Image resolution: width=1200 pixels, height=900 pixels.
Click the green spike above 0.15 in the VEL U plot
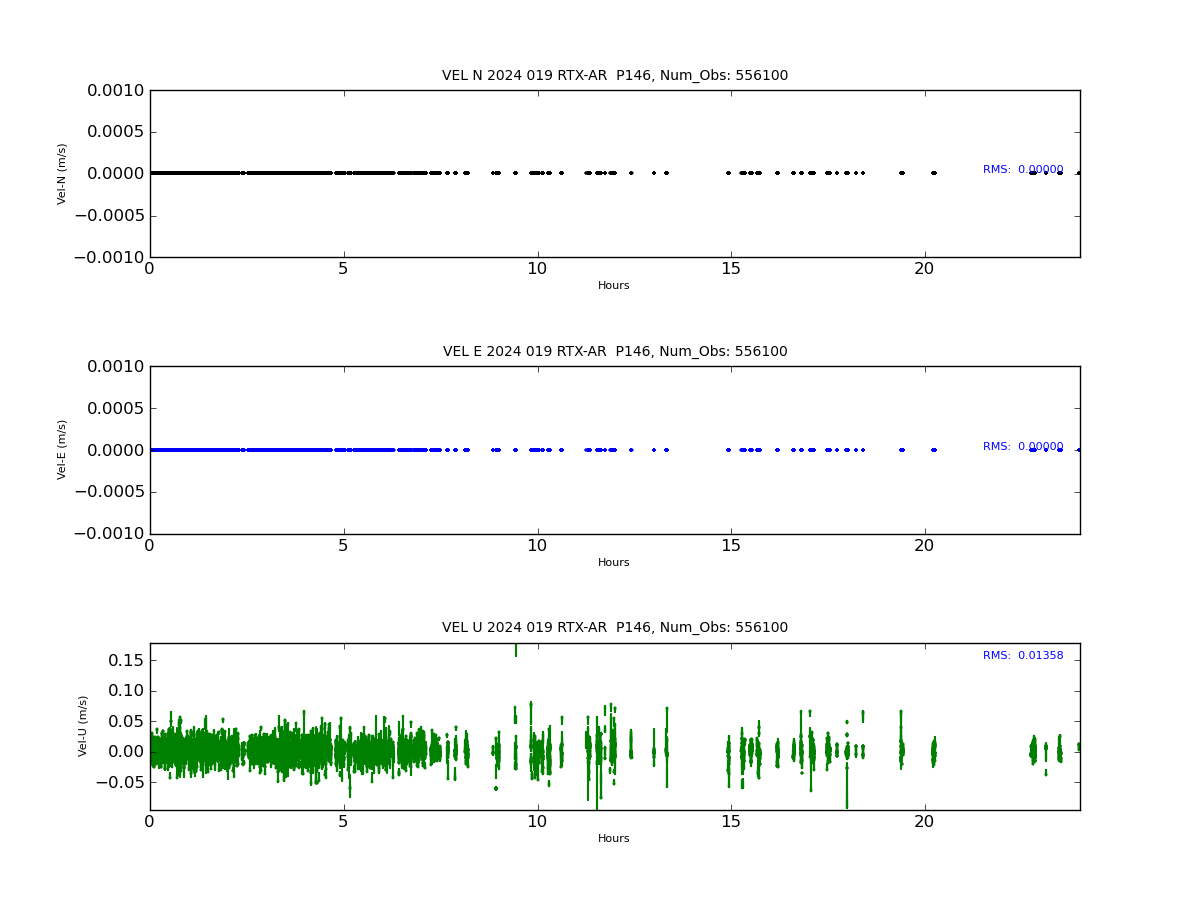click(516, 650)
